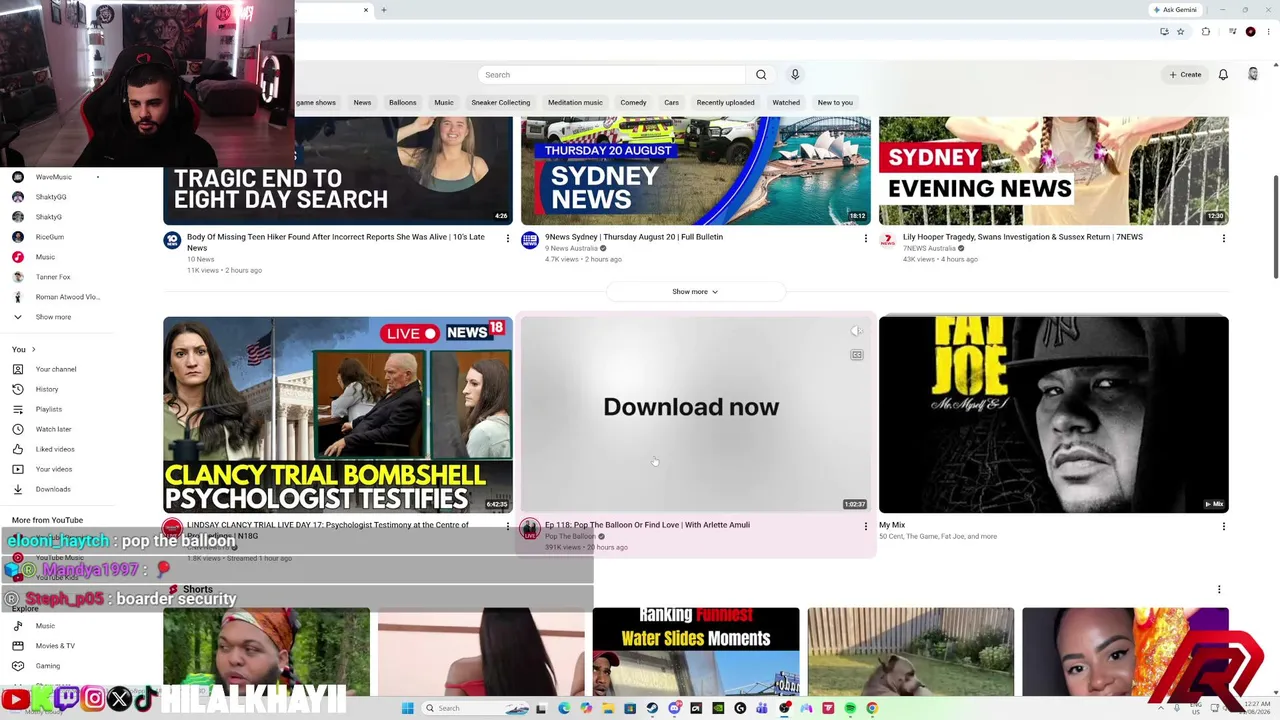Play the Funniest Water Slides Moments short

[x=696, y=652]
